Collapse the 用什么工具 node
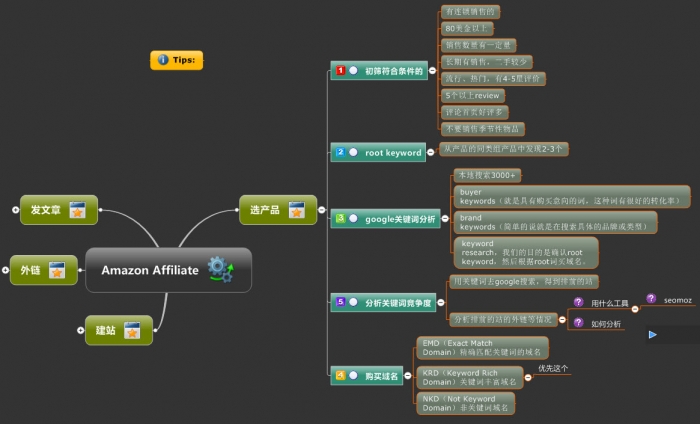 (635, 309)
